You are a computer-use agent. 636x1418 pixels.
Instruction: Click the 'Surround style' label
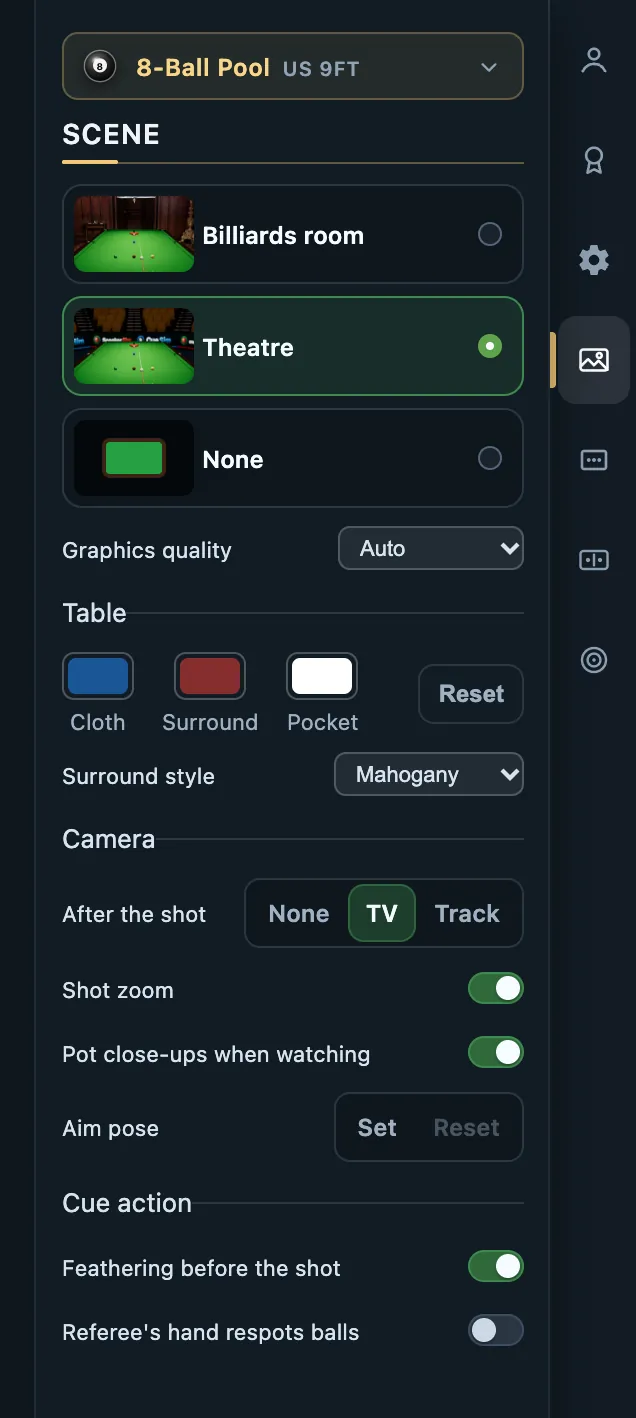(139, 776)
